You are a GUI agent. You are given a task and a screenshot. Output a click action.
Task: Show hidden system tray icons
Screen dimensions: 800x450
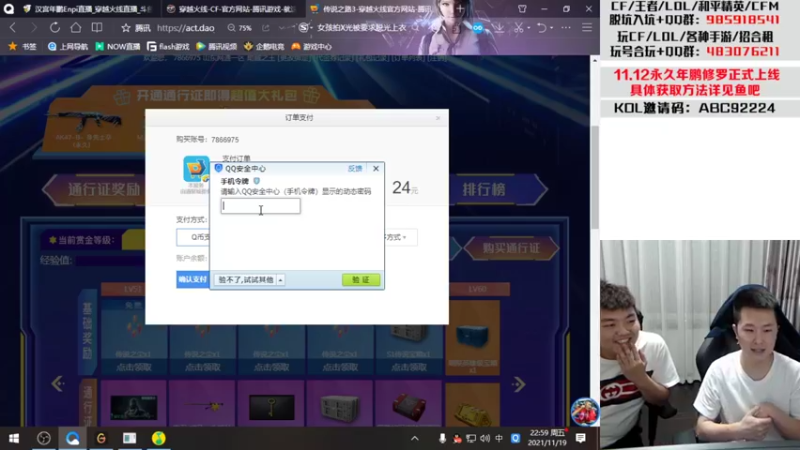[415, 438]
